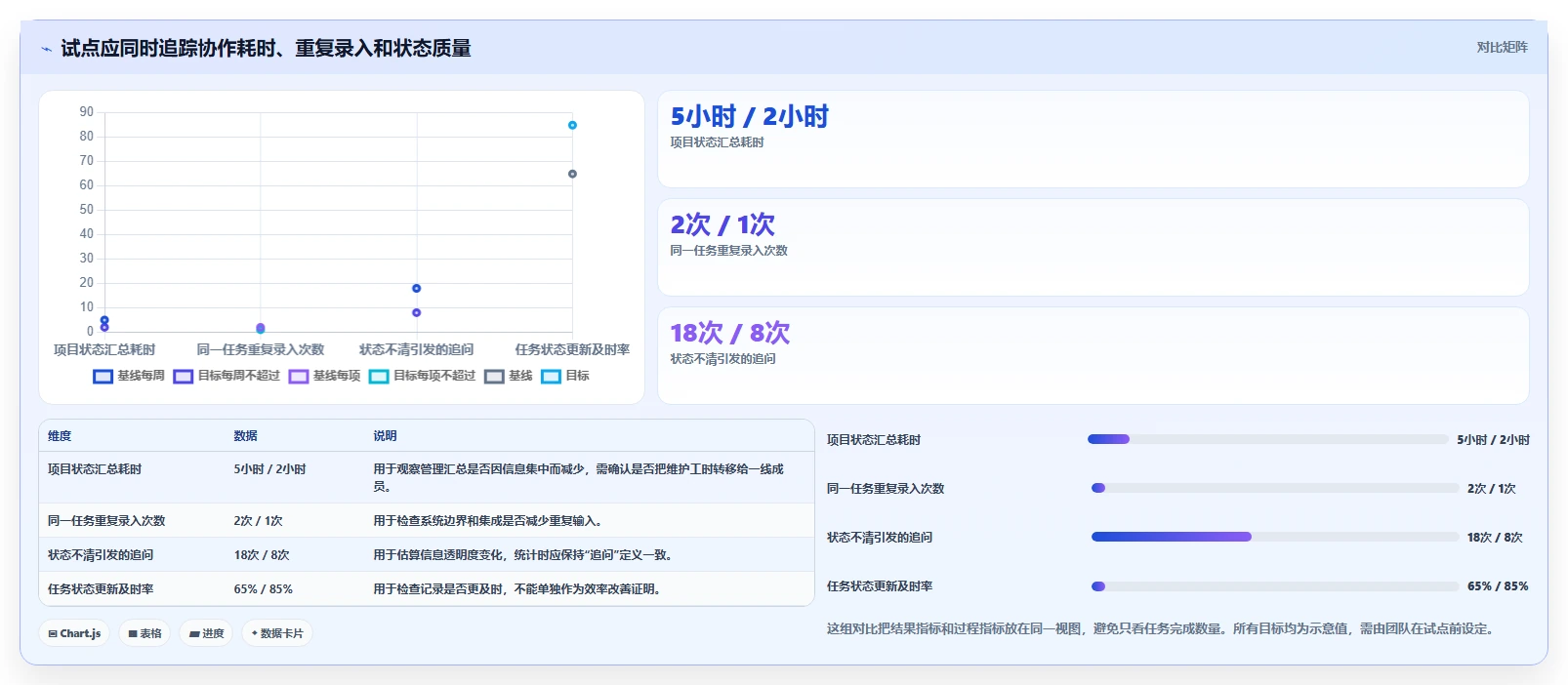Image resolution: width=1568 pixels, height=685 pixels.
Task: Click the 数据 column header
Action: coord(245,436)
